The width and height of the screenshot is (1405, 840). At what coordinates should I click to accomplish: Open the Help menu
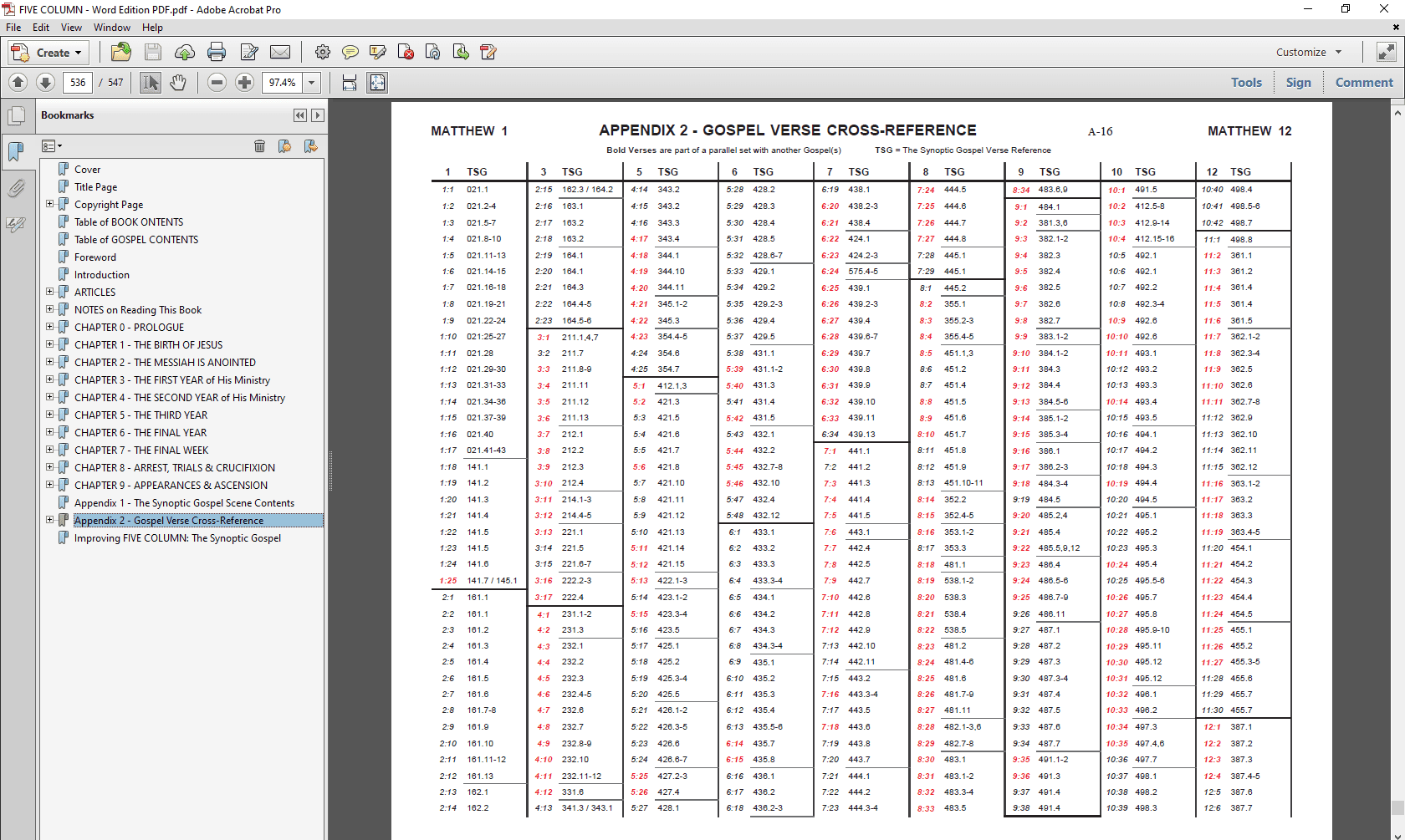[x=152, y=28]
